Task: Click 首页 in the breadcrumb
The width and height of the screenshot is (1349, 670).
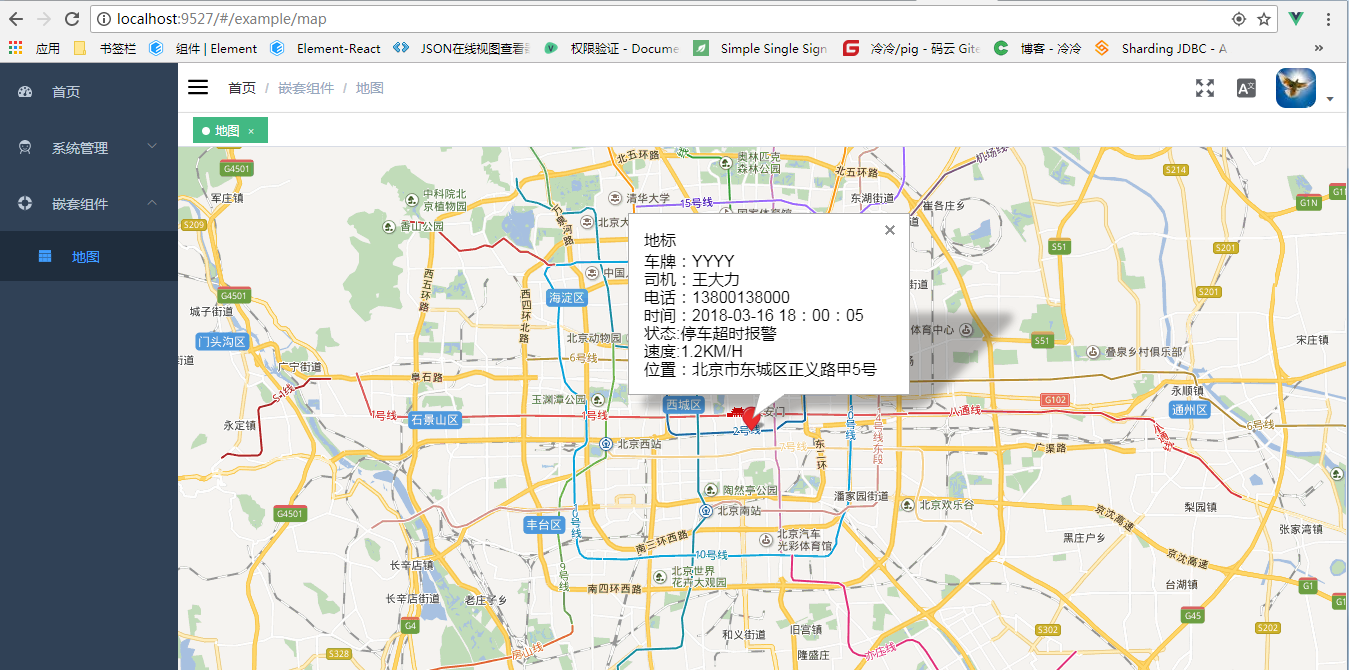Action: [242, 88]
